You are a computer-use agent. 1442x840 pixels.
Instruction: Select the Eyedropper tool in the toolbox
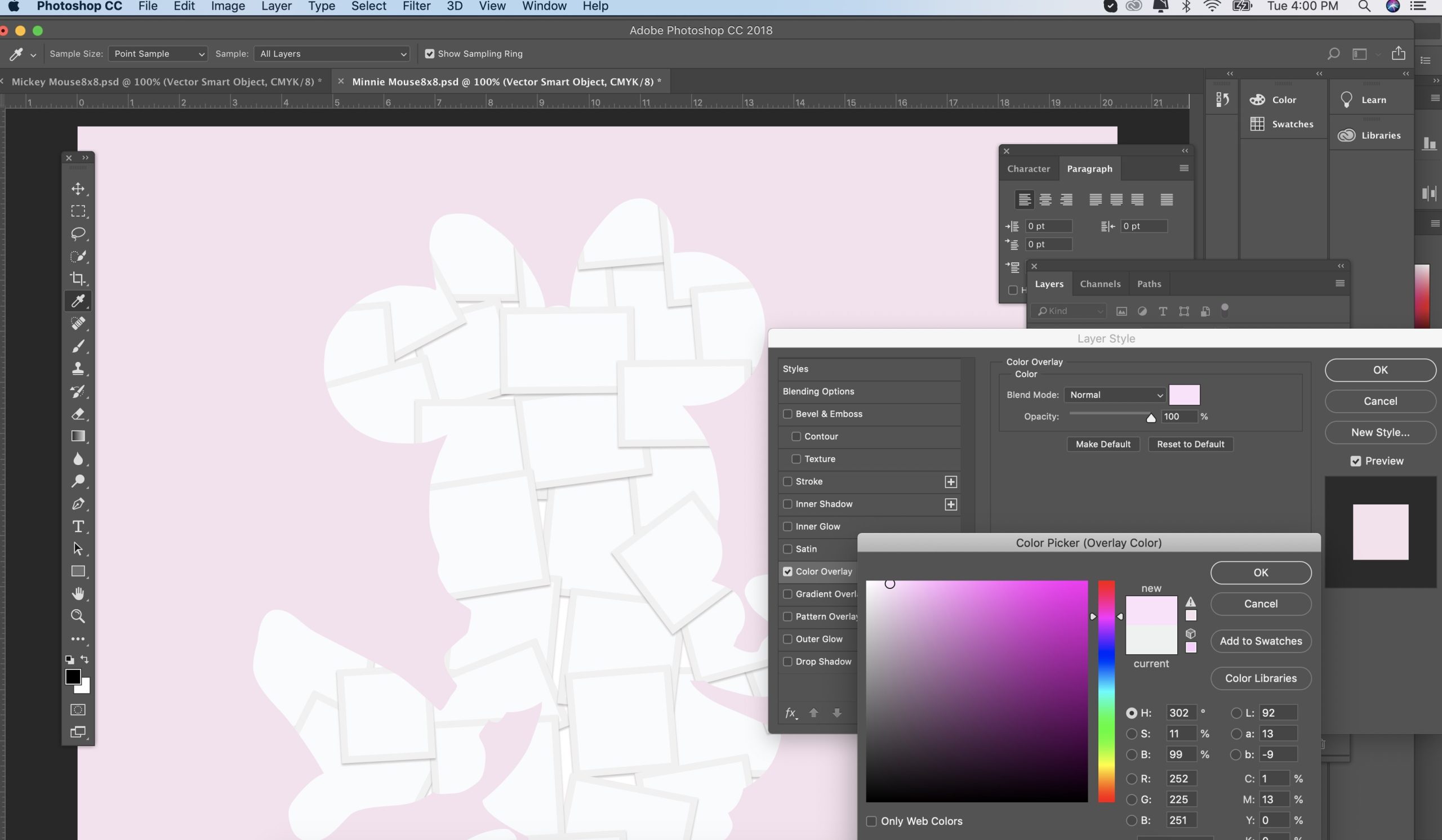click(78, 301)
